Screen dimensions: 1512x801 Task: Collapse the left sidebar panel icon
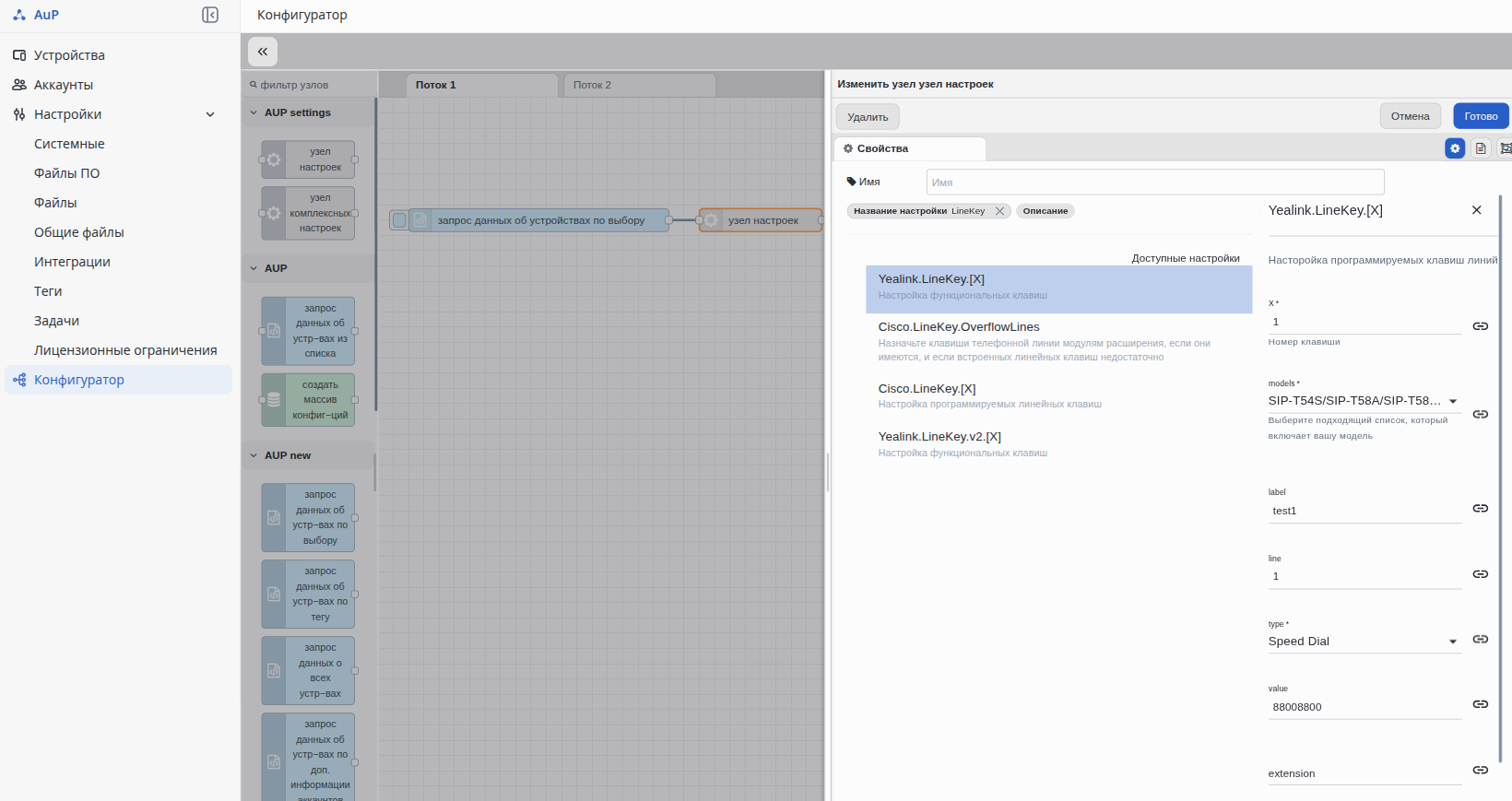pos(210,15)
